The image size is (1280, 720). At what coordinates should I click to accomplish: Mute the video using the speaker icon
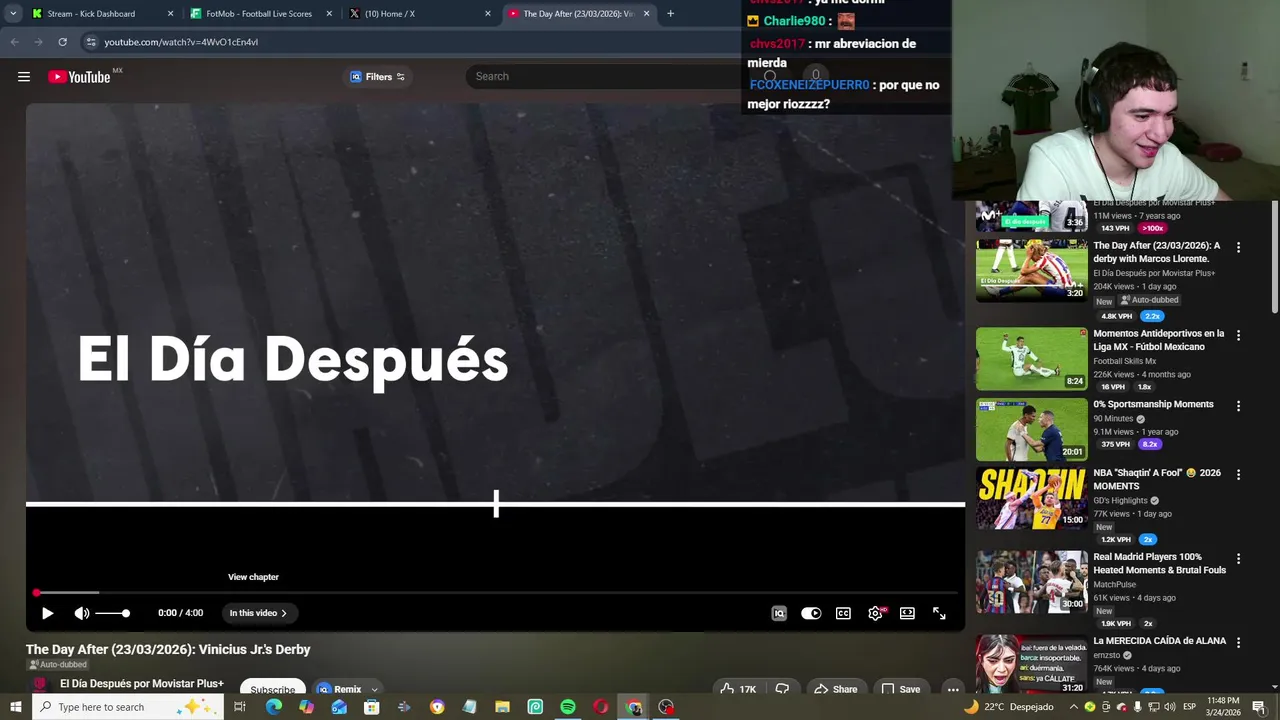click(x=82, y=613)
